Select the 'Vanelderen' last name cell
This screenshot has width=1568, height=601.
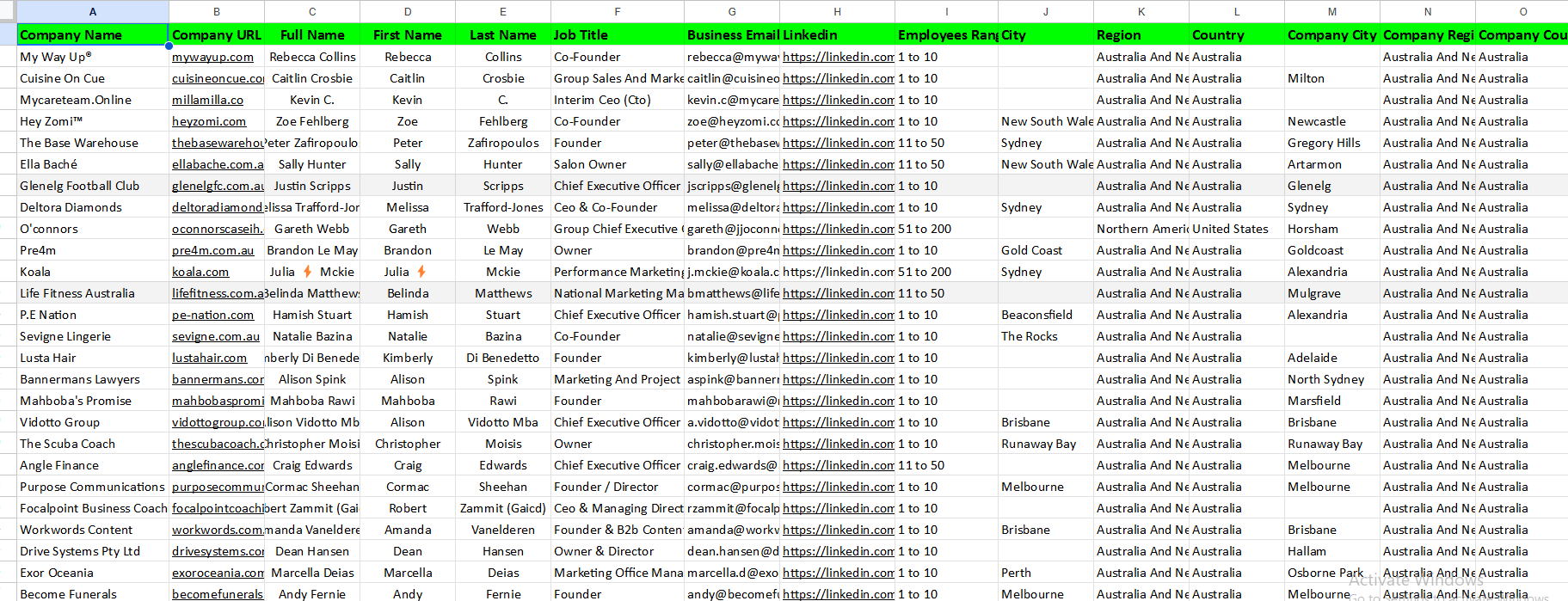503,530
